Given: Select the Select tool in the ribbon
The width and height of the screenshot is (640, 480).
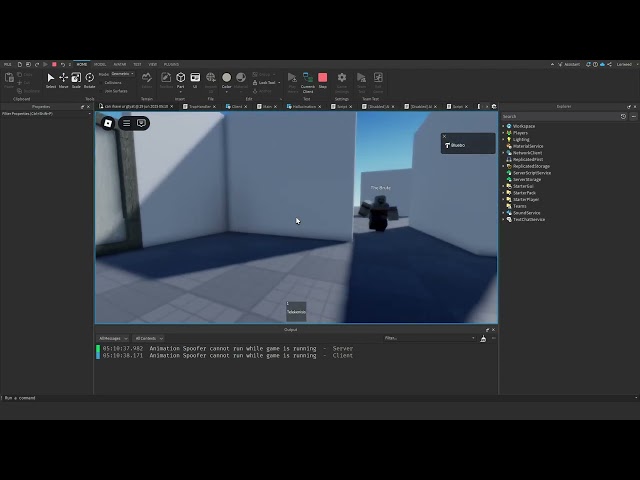Looking at the screenshot, I should 51,80.
